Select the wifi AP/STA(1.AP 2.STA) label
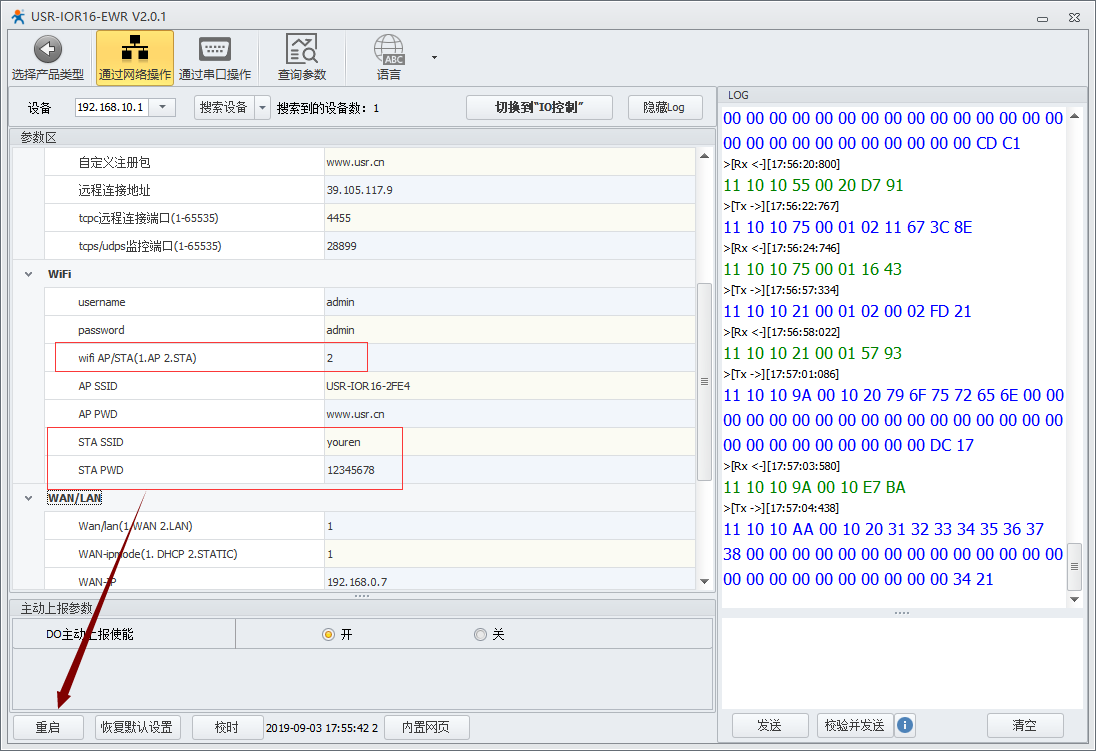1096x751 pixels. [137, 358]
